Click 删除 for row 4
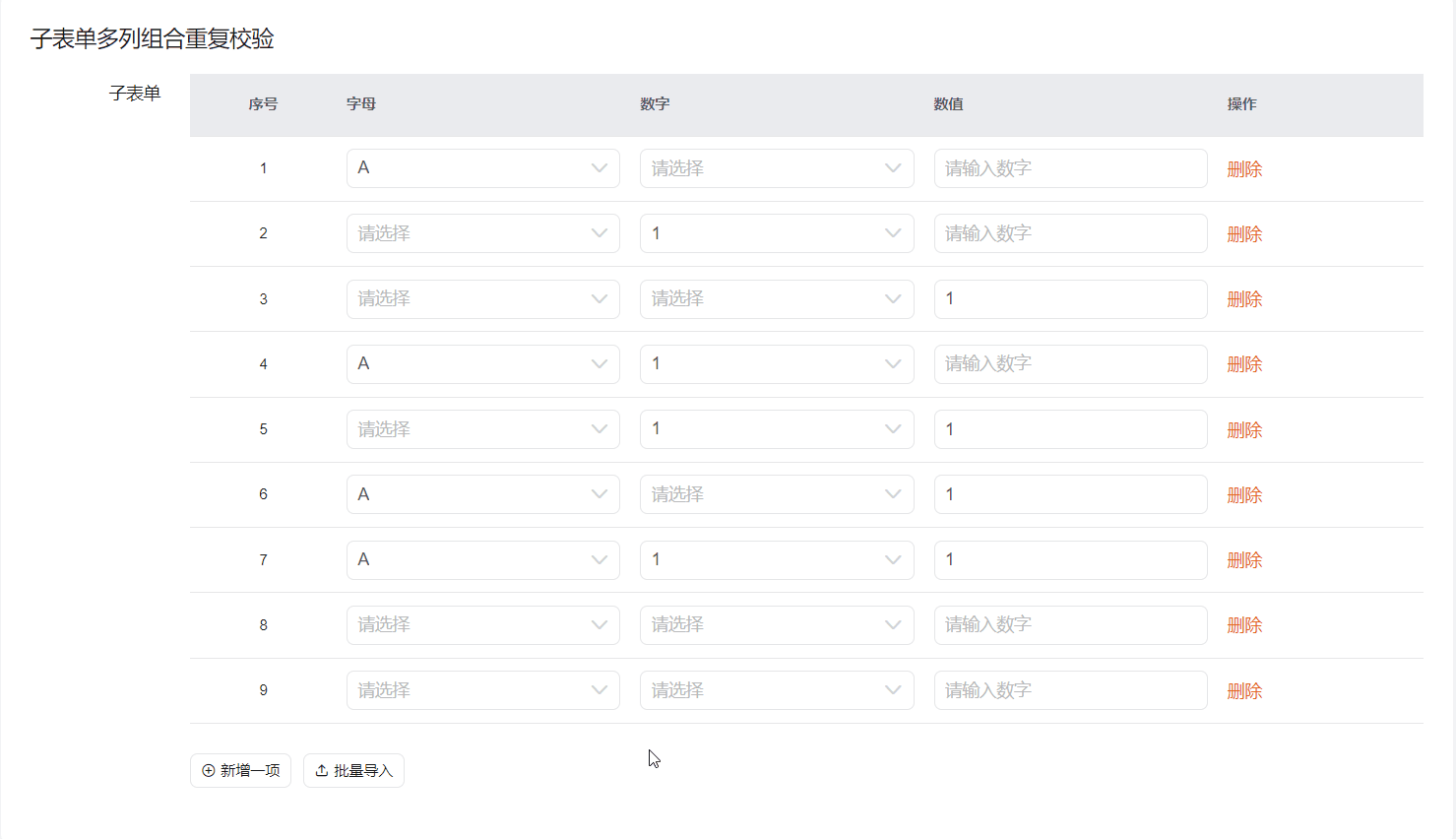Image resolution: width=1456 pixels, height=839 pixels. pyautogui.click(x=1244, y=364)
